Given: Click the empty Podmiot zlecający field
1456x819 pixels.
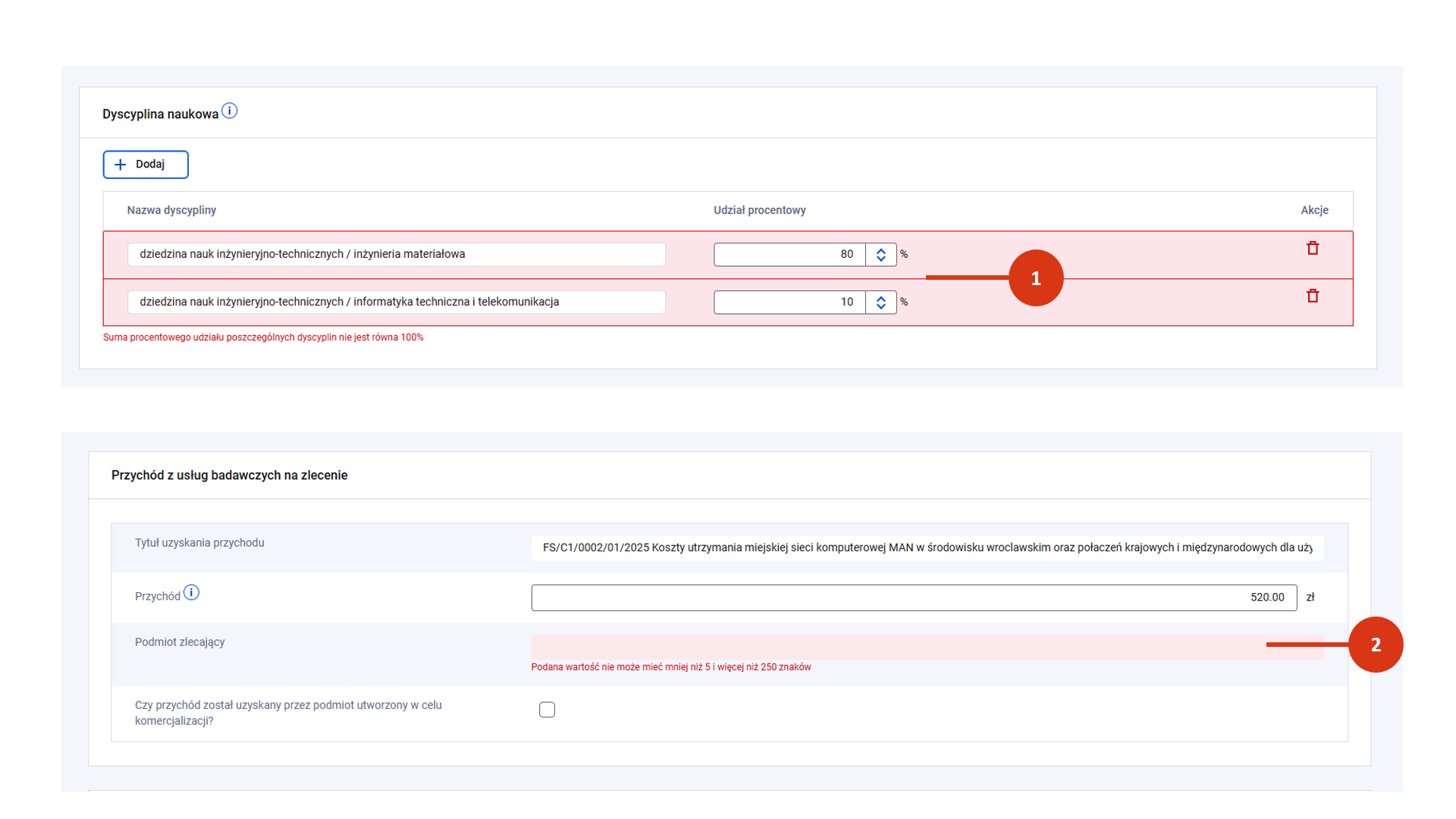Looking at the screenshot, I should click(895, 647).
